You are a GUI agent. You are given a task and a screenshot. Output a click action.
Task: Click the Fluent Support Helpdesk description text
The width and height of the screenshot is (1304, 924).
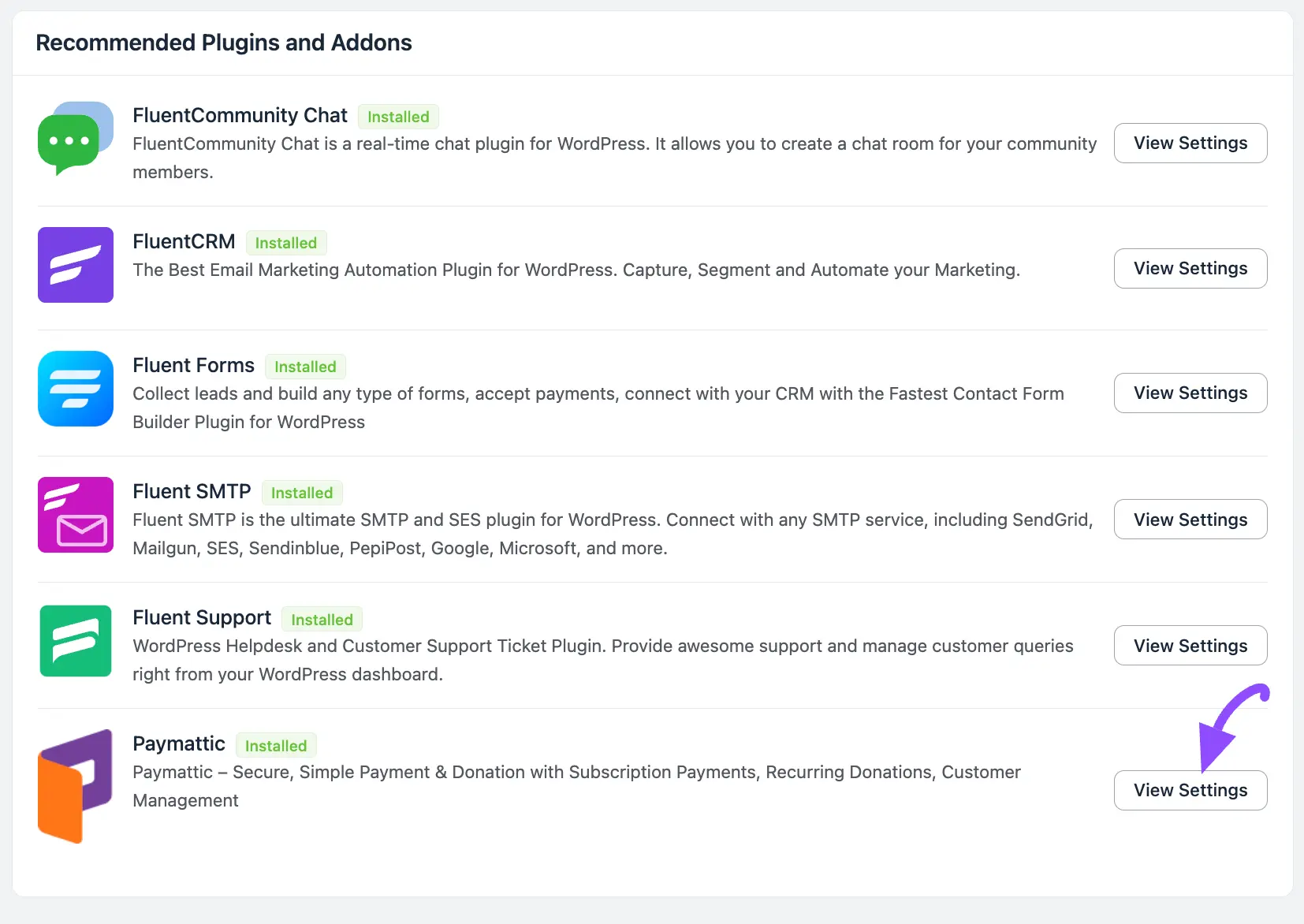tap(603, 660)
